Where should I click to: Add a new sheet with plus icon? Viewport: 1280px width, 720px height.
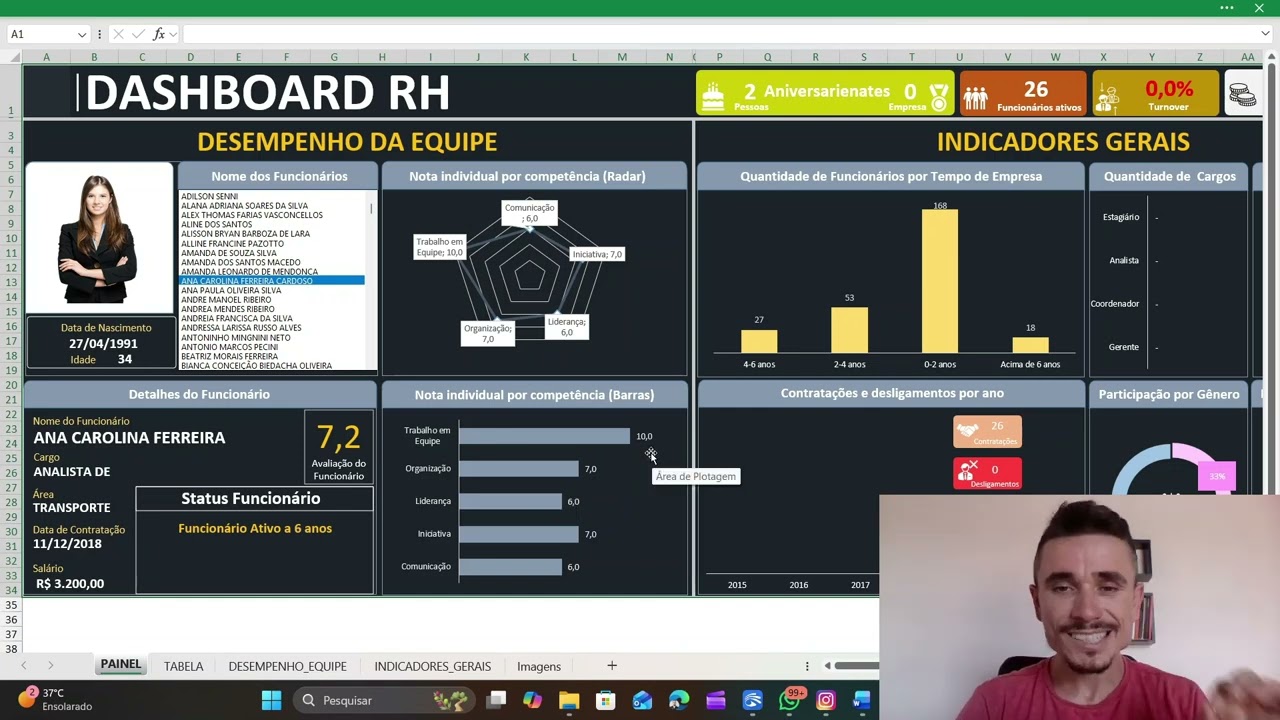pos(612,666)
